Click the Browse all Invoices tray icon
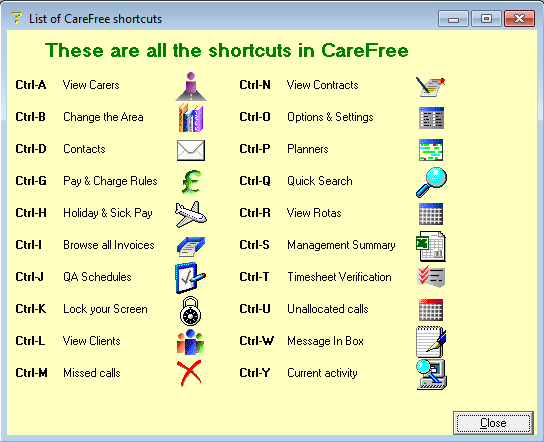The height and width of the screenshot is (442, 544). 191,246
